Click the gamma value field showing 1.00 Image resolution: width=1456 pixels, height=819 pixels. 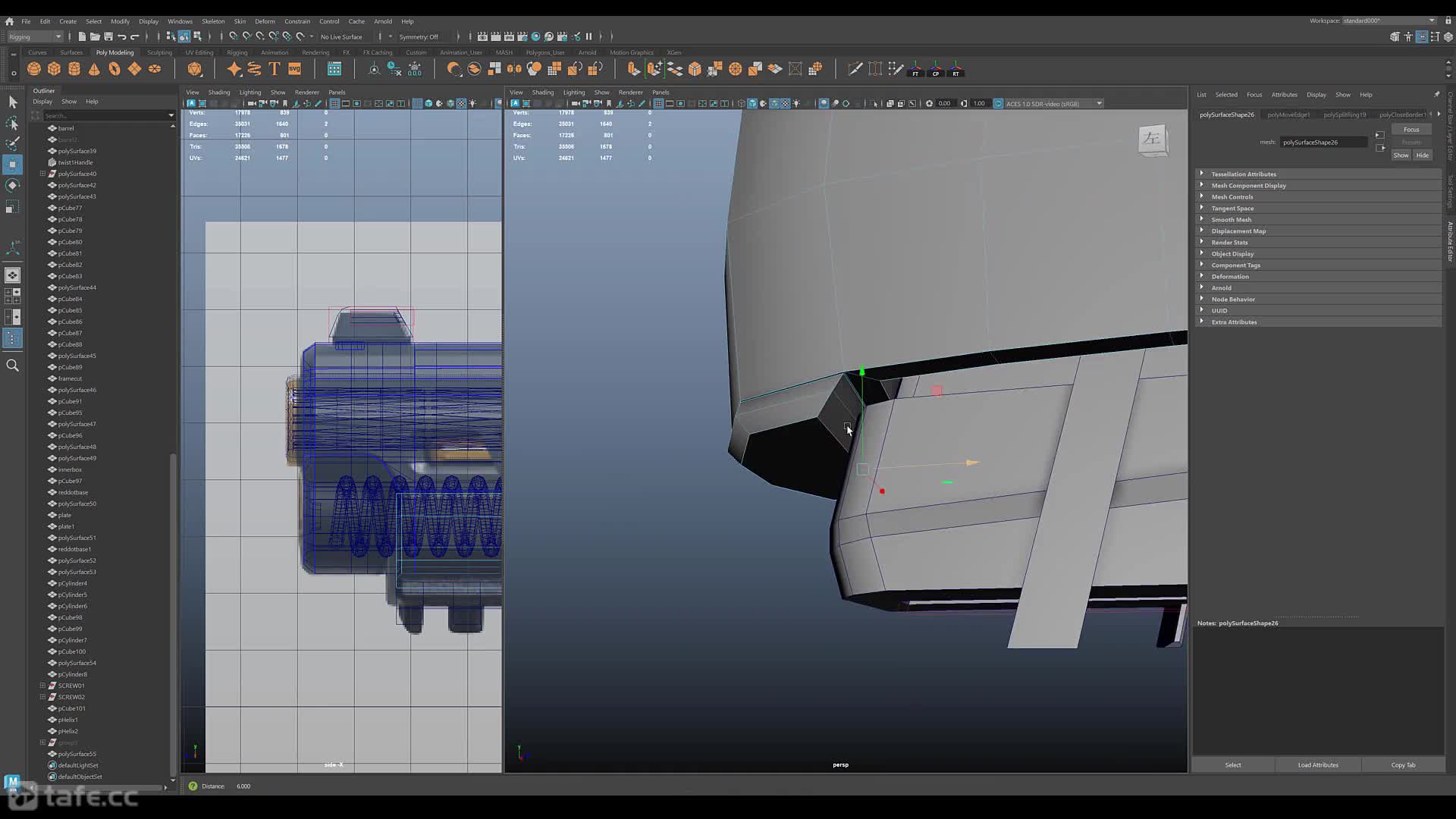point(980,104)
